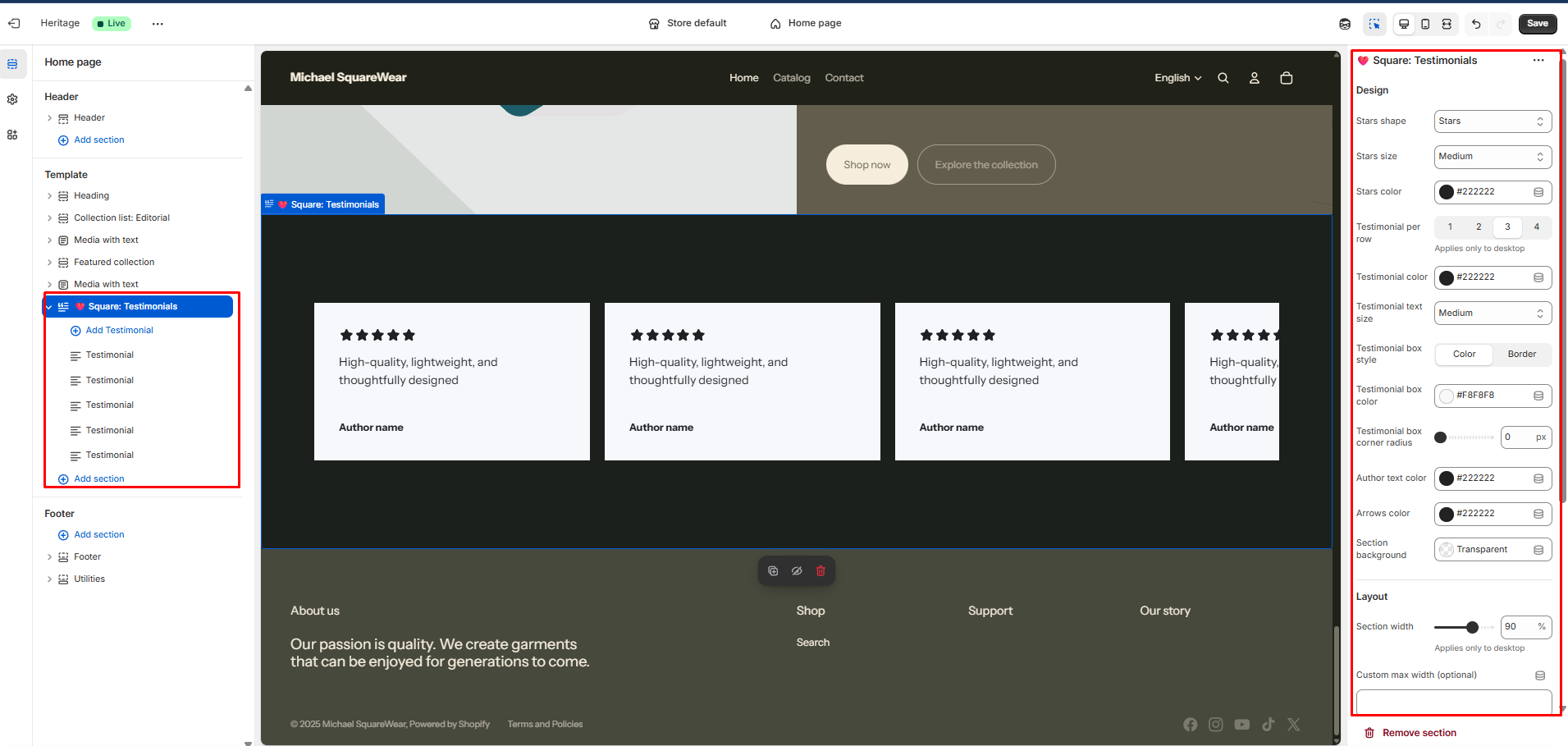Open the Store default market selector

click(688, 24)
